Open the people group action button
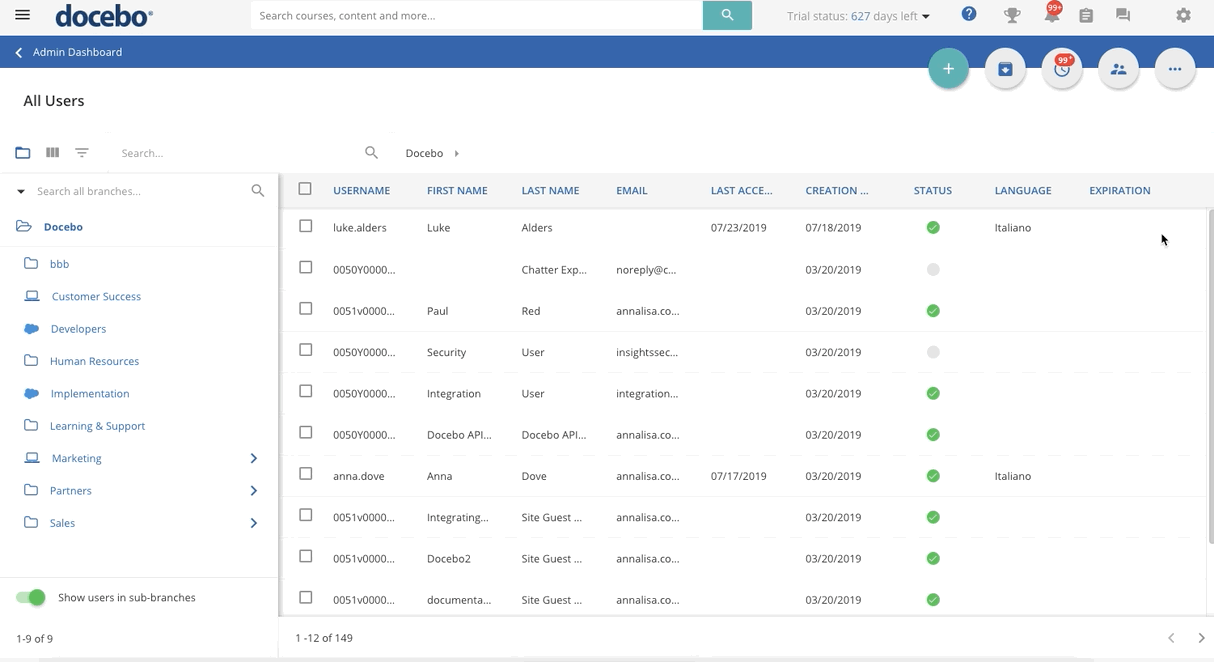The height and width of the screenshot is (662, 1214). pos(1118,69)
